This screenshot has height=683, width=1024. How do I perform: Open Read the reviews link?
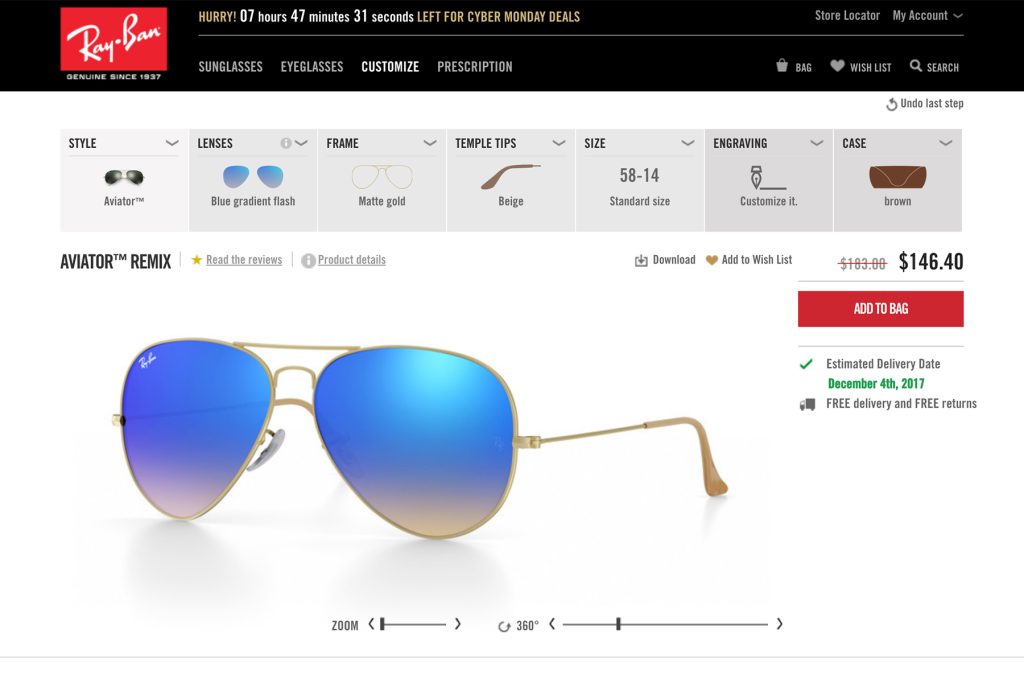[244, 260]
